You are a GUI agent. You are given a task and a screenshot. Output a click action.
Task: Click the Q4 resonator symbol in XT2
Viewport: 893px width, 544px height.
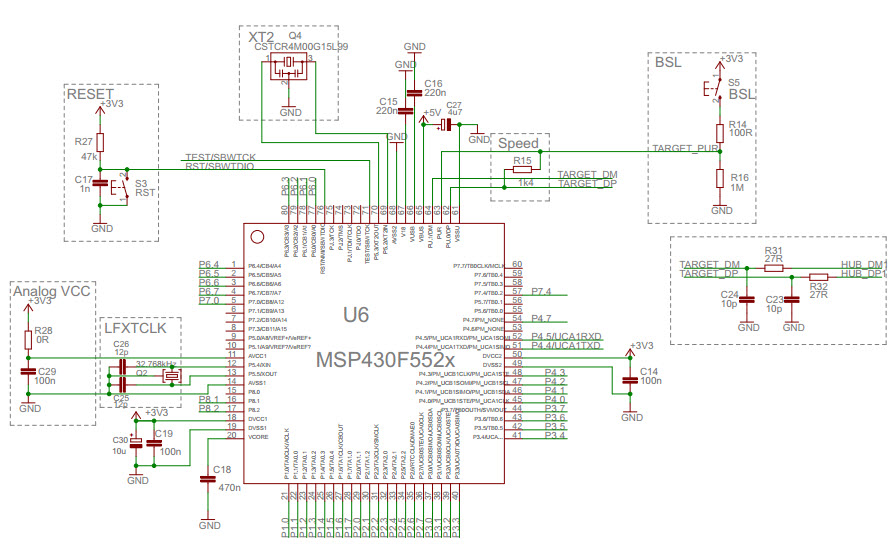pyautogui.click(x=288, y=66)
